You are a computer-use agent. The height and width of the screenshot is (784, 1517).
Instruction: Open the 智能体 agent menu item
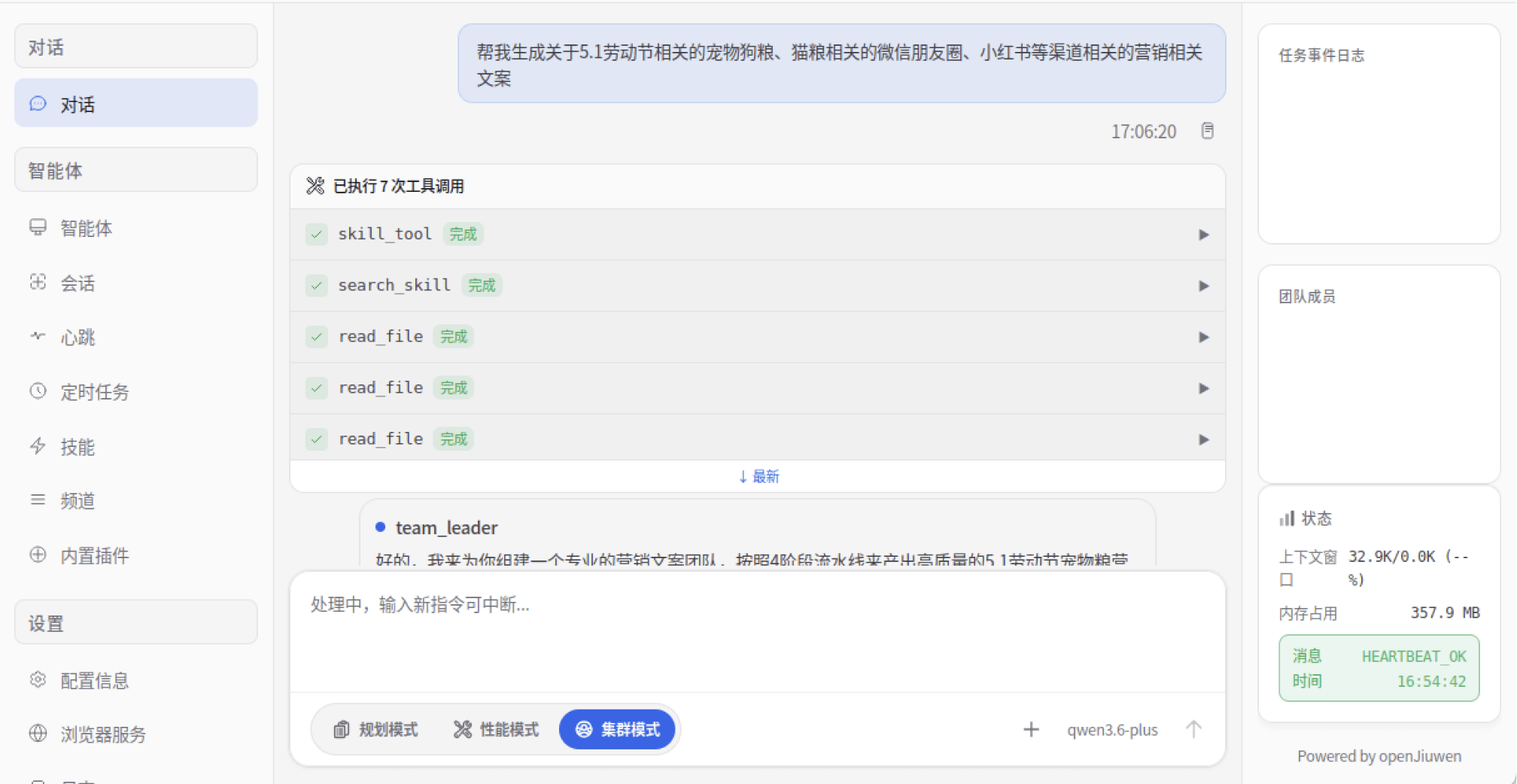[x=136, y=228]
